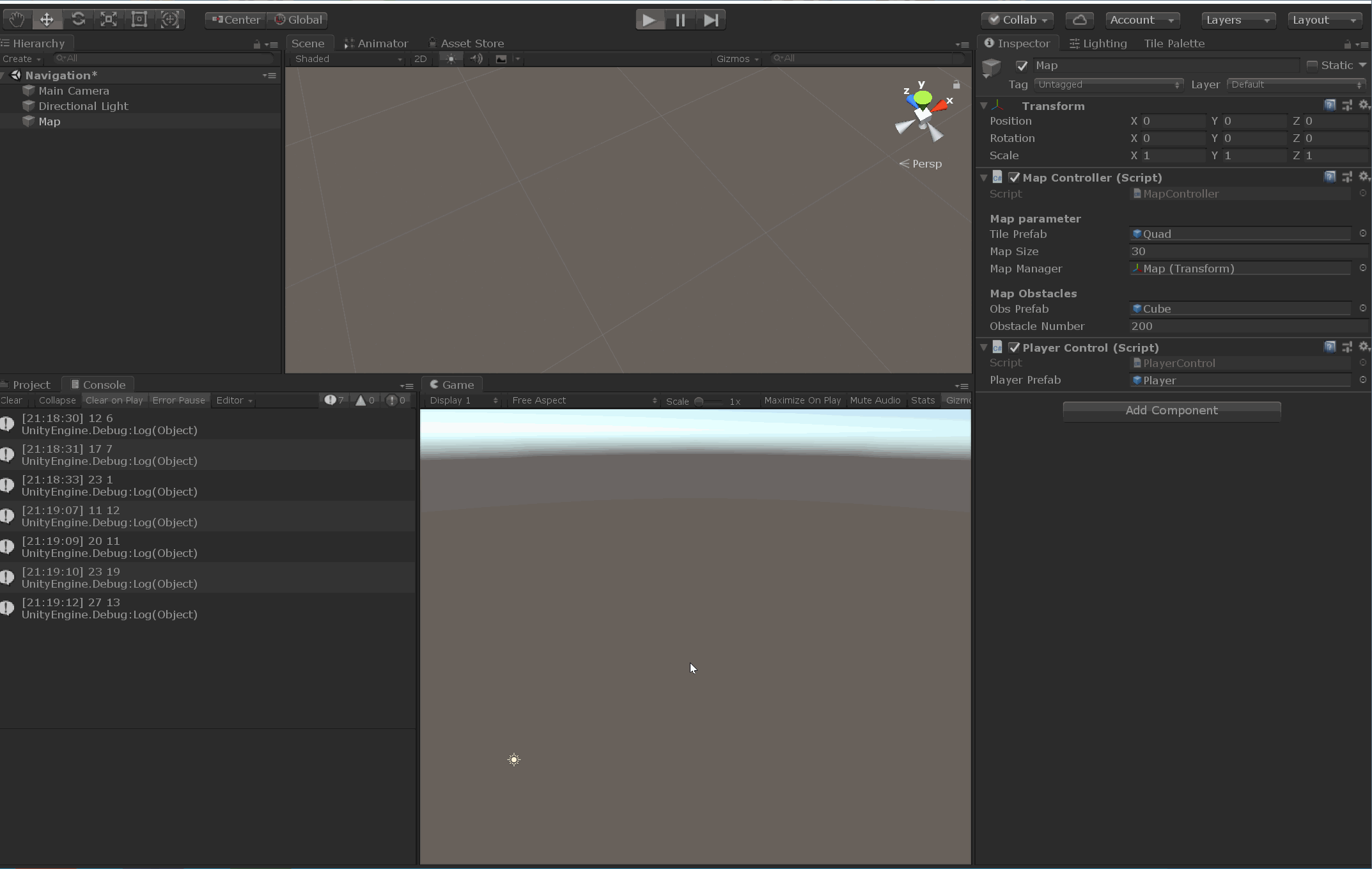The width and height of the screenshot is (1372, 869).
Task: Open the Shaded draw mode dropdown
Action: pyautogui.click(x=348, y=59)
